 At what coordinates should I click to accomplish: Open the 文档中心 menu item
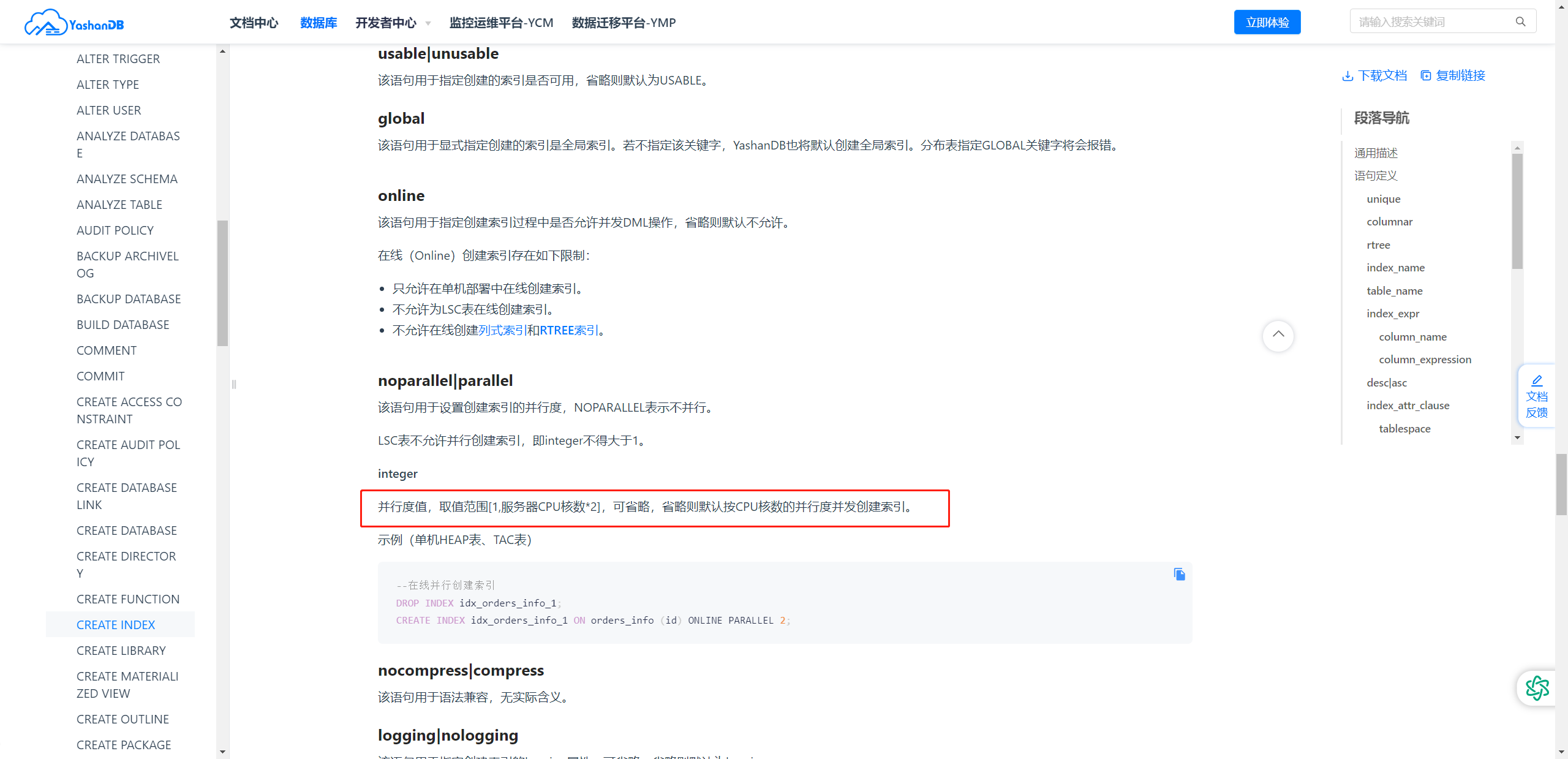click(x=254, y=23)
